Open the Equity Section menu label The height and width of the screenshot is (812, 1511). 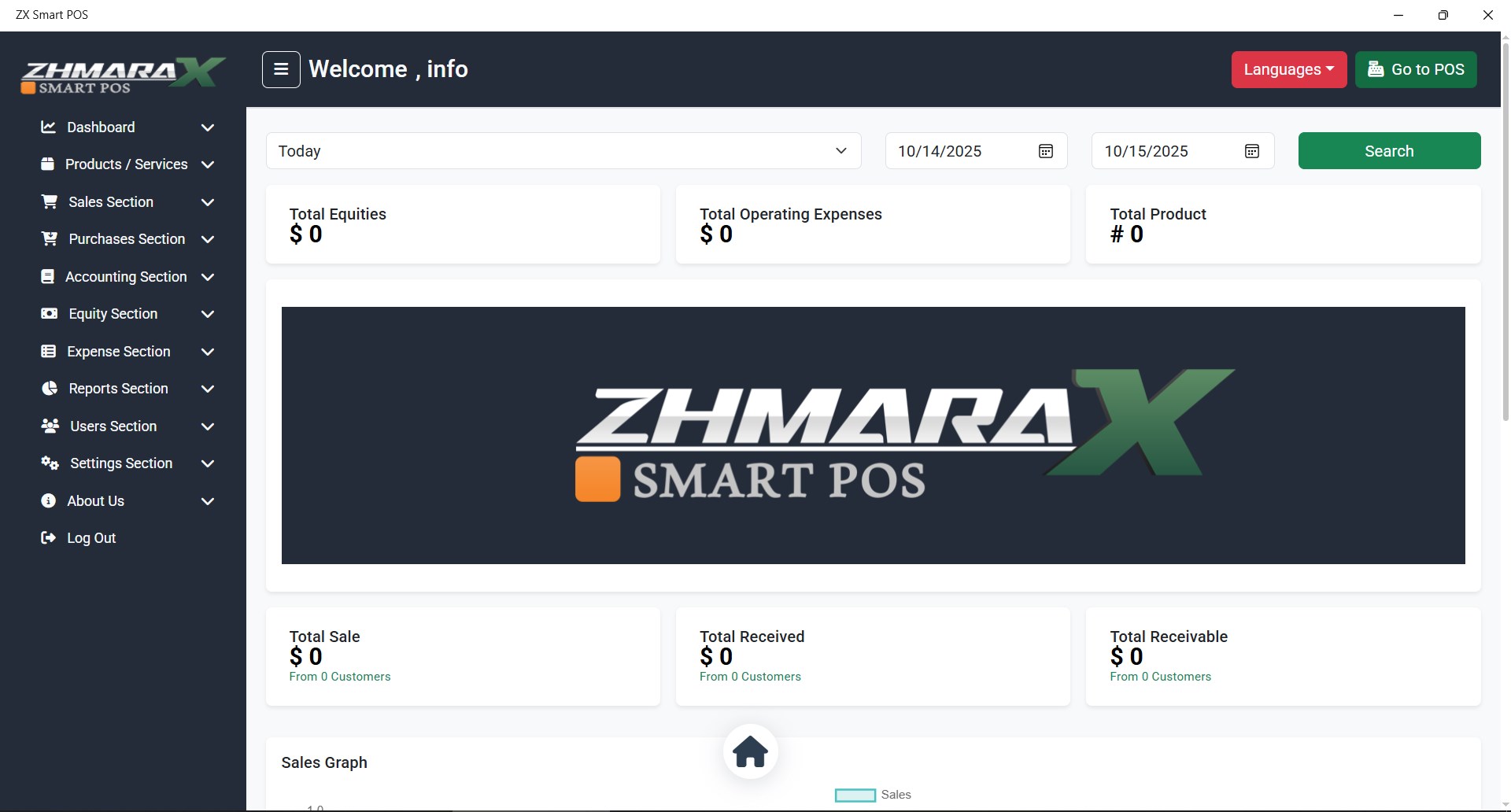113,314
